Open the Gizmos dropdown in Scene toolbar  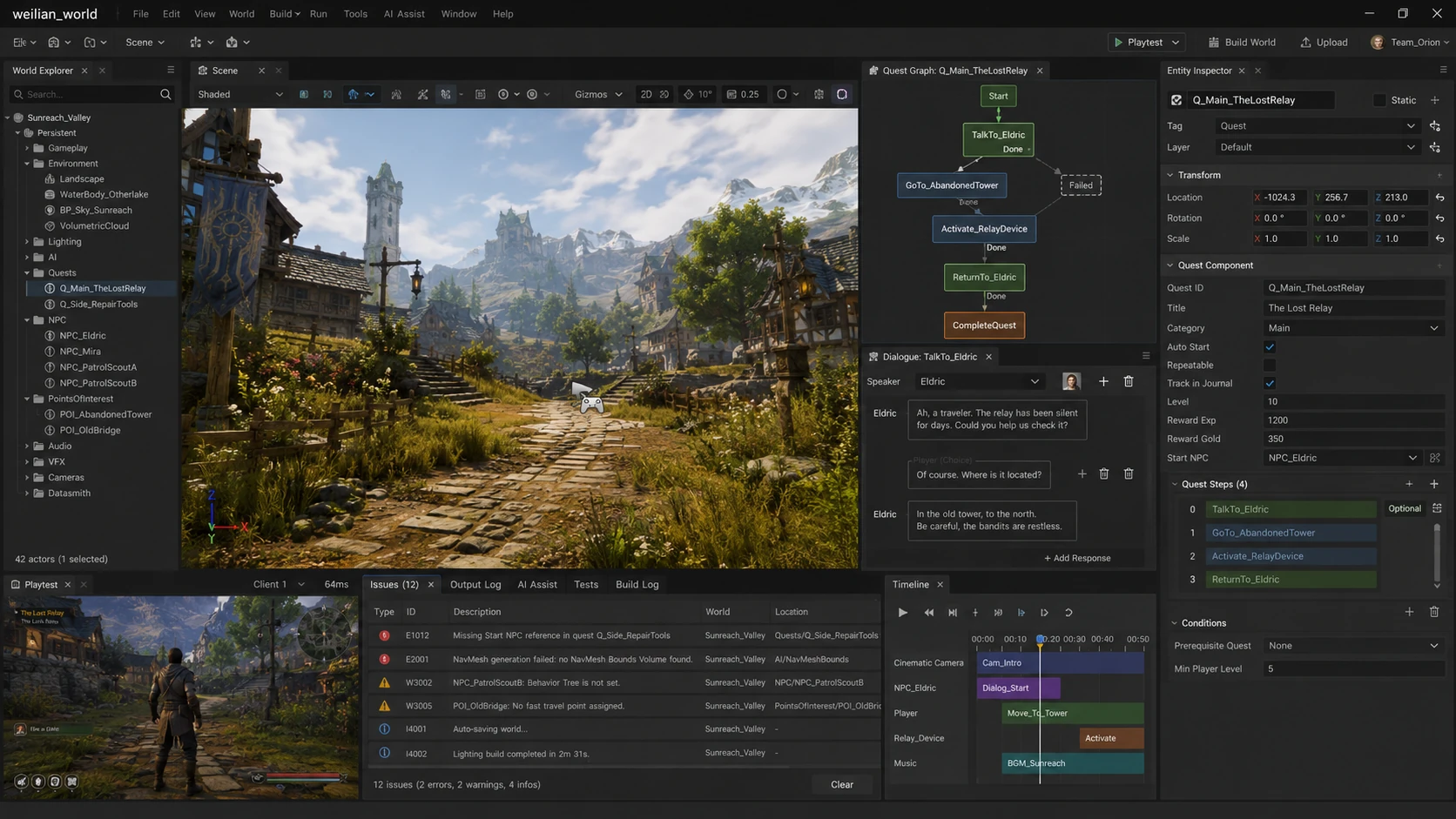coord(598,94)
